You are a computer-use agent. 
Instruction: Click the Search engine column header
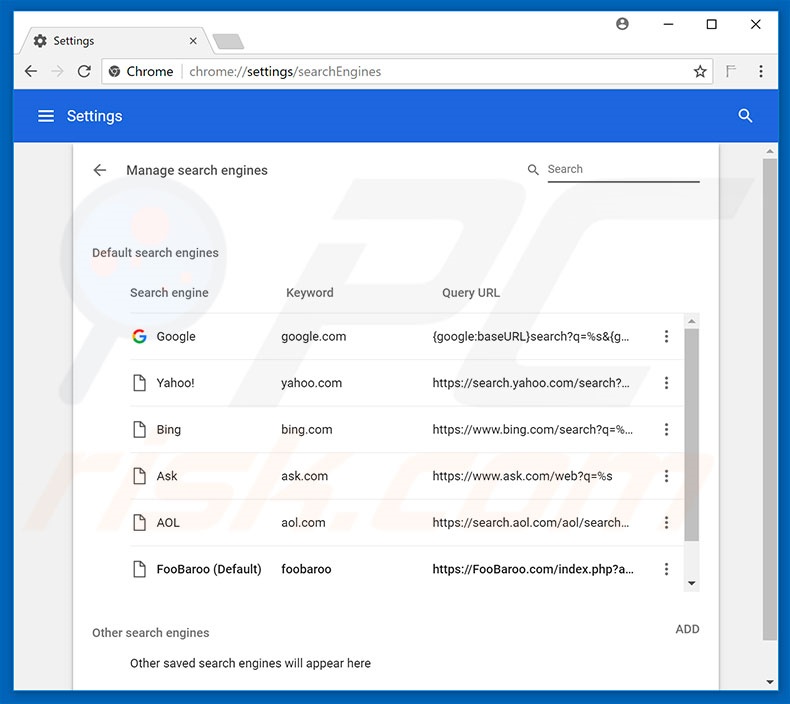click(169, 293)
